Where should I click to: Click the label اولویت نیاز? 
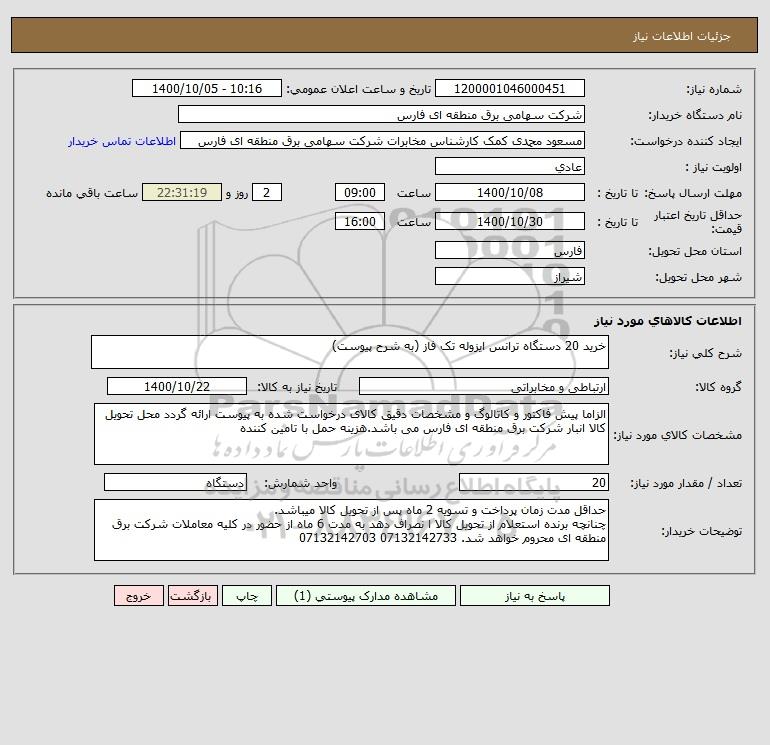(713, 167)
